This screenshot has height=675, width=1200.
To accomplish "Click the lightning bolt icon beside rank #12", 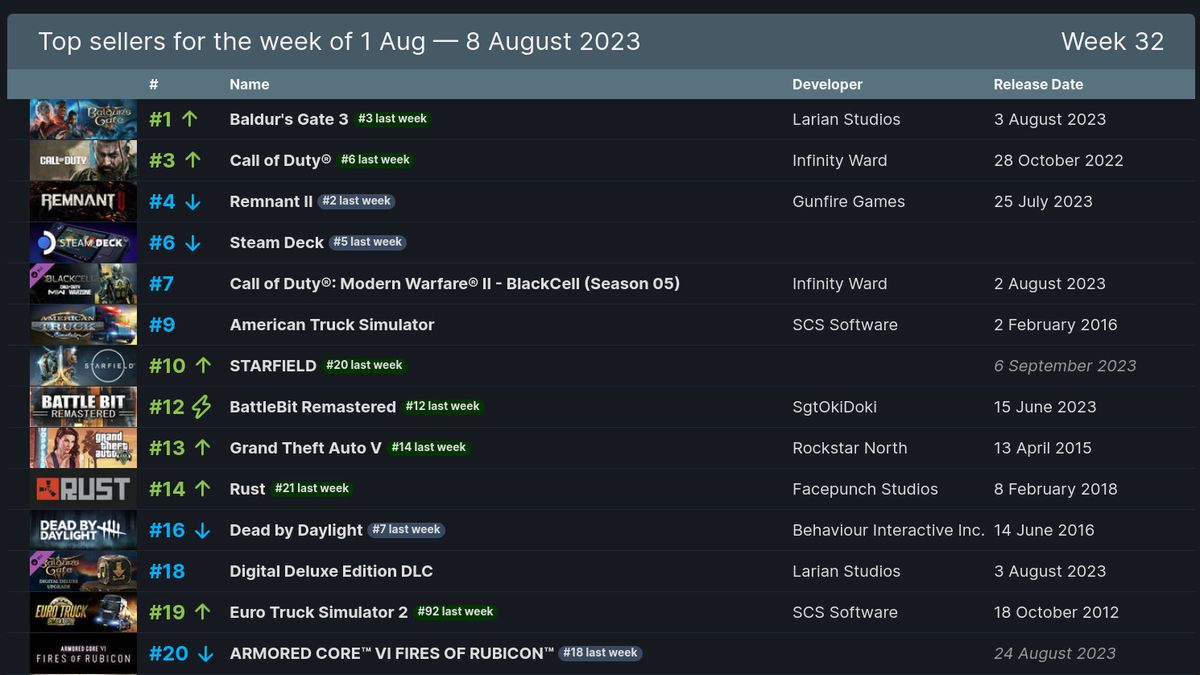I will pyautogui.click(x=202, y=406).
